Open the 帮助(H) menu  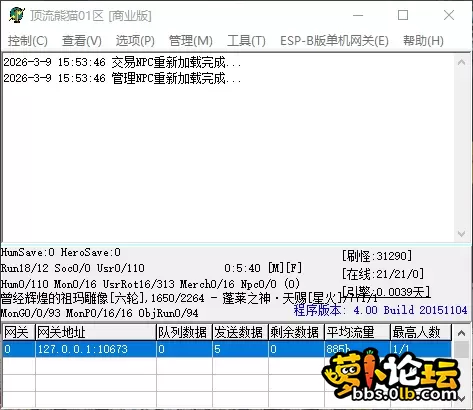tap(423, 41)
